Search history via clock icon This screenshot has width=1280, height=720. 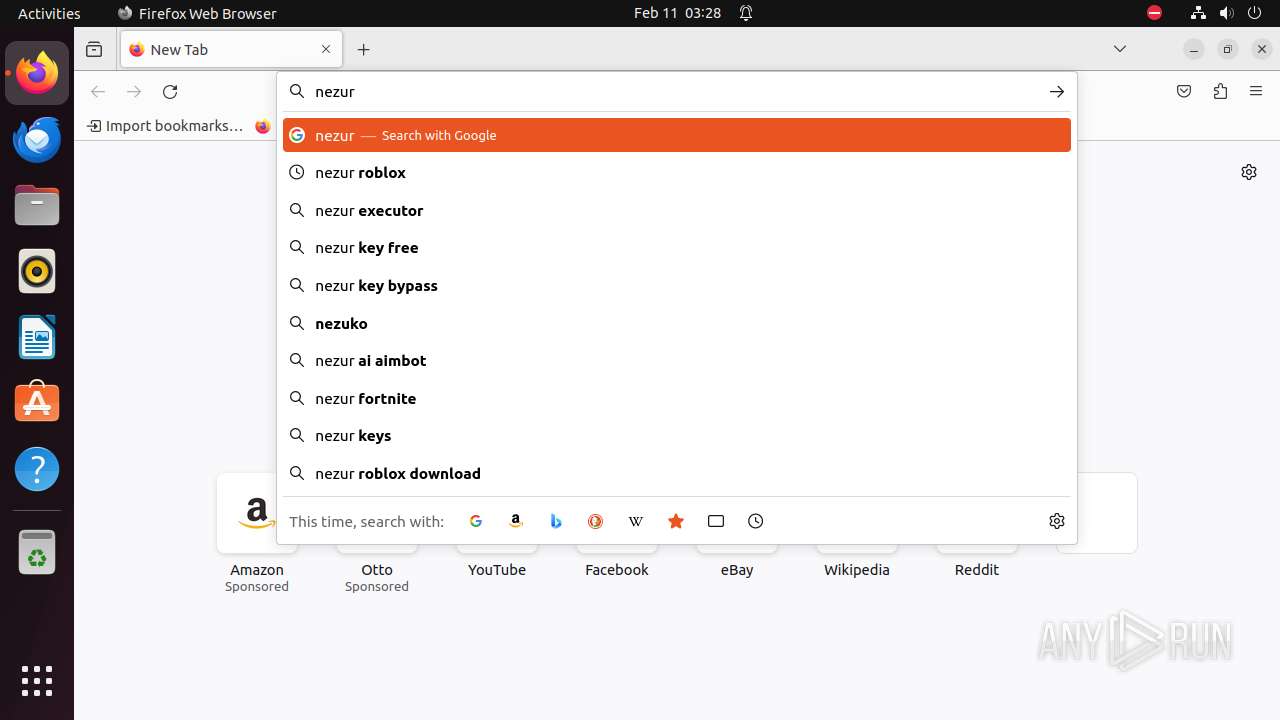pos(756,521)
